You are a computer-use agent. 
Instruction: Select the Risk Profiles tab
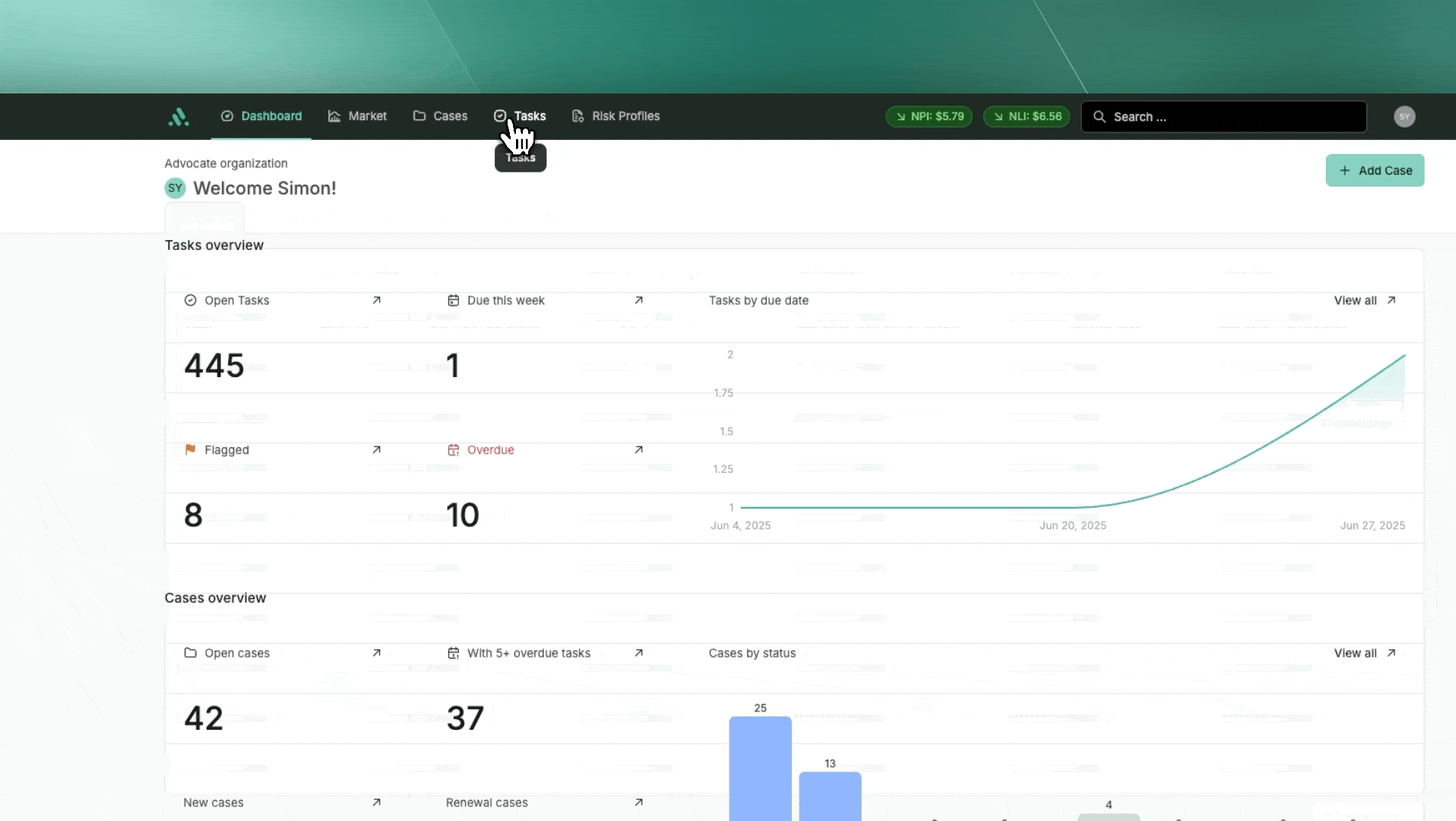pos(616,116)
